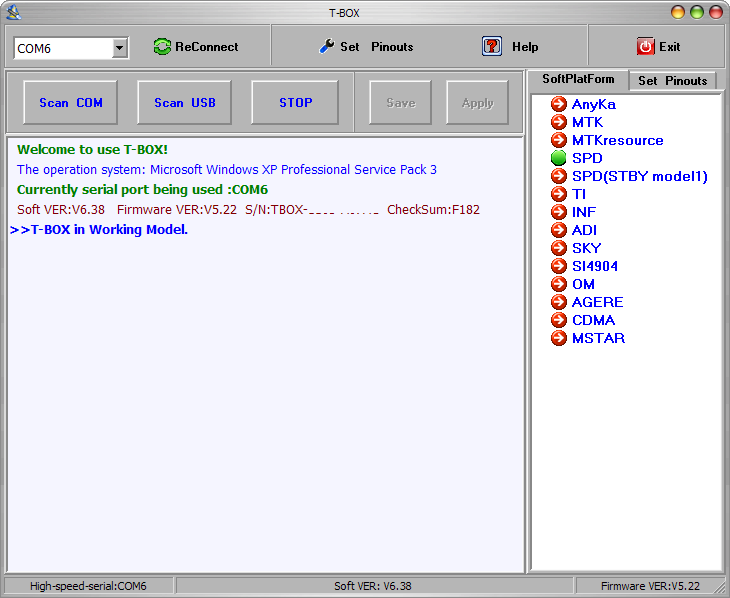Screen dimensions: 730x598
Task: Select the OM platform entry
Action: pos(583,284)
